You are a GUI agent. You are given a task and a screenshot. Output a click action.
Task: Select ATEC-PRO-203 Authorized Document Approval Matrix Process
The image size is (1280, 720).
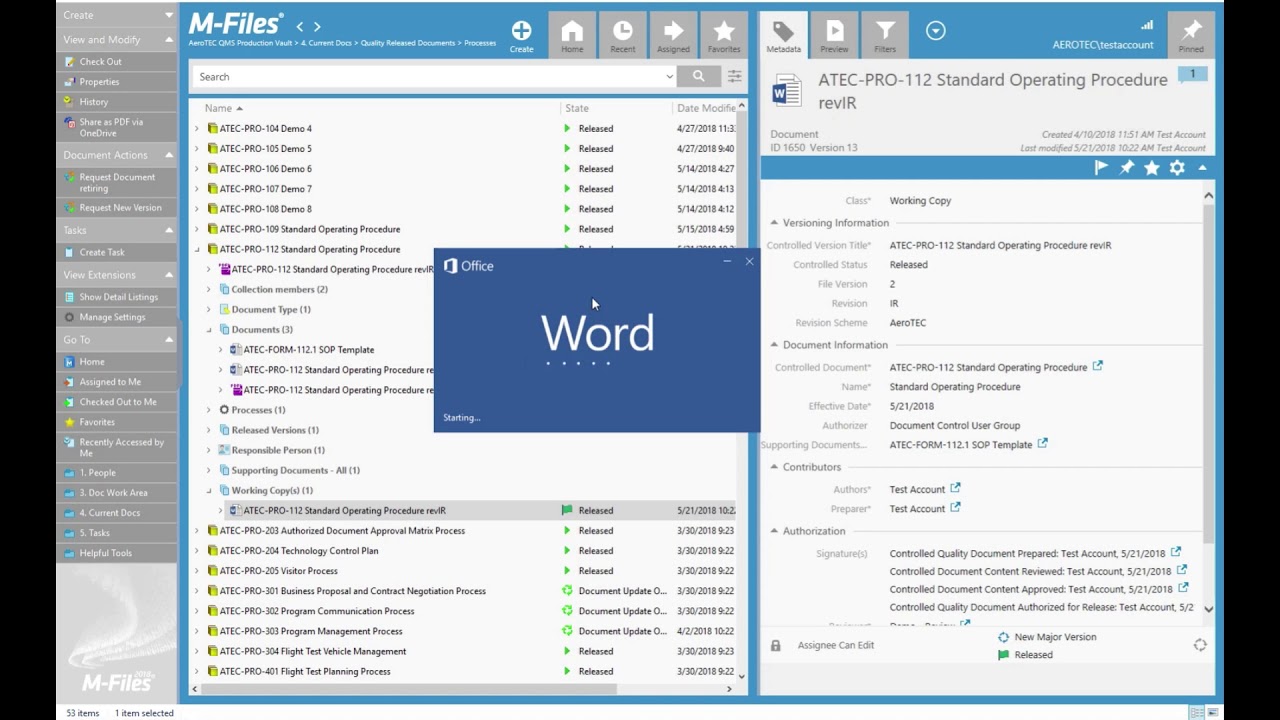point(342,530)
